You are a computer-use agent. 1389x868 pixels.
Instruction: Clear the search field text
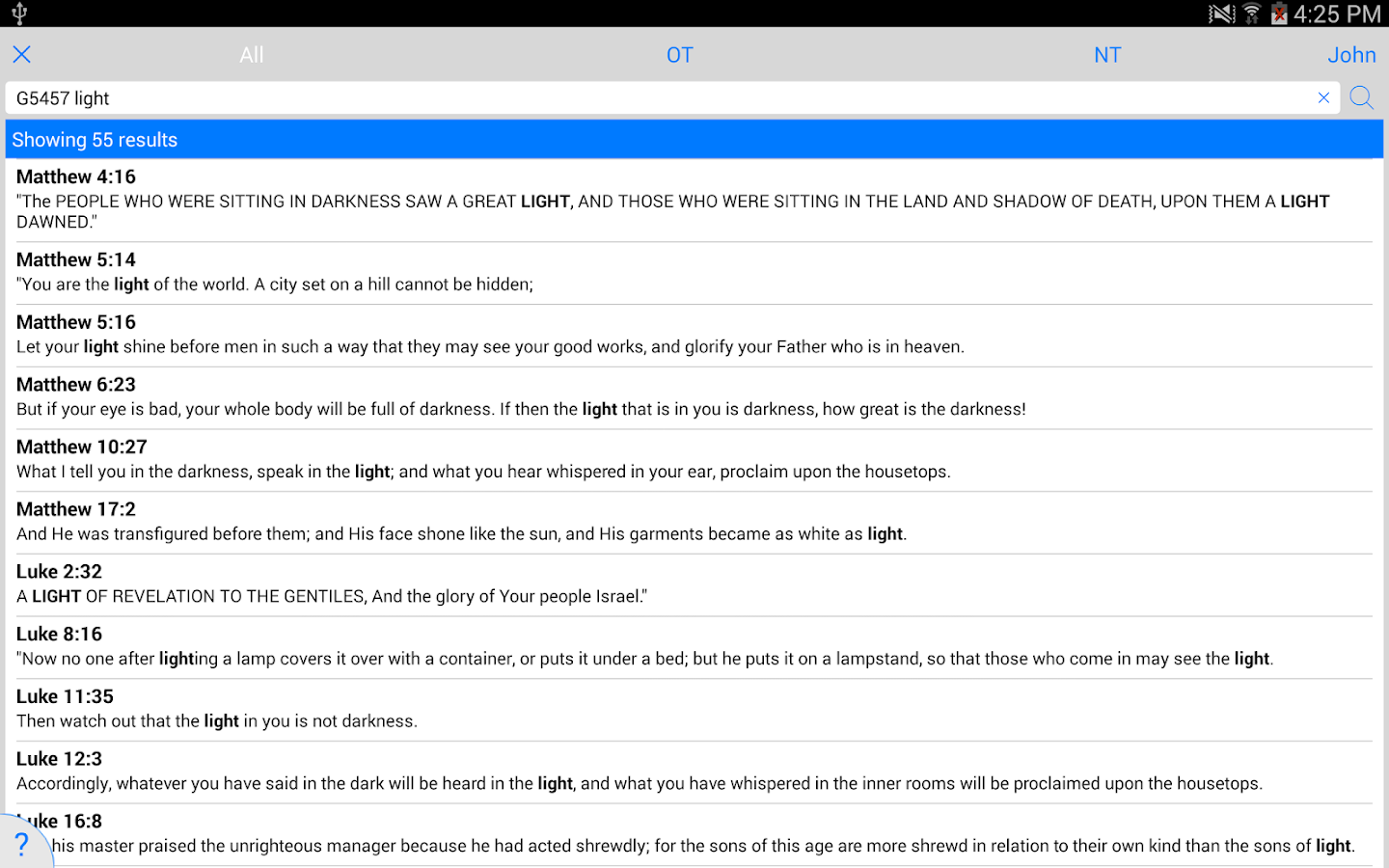[x=1323, y=97]
